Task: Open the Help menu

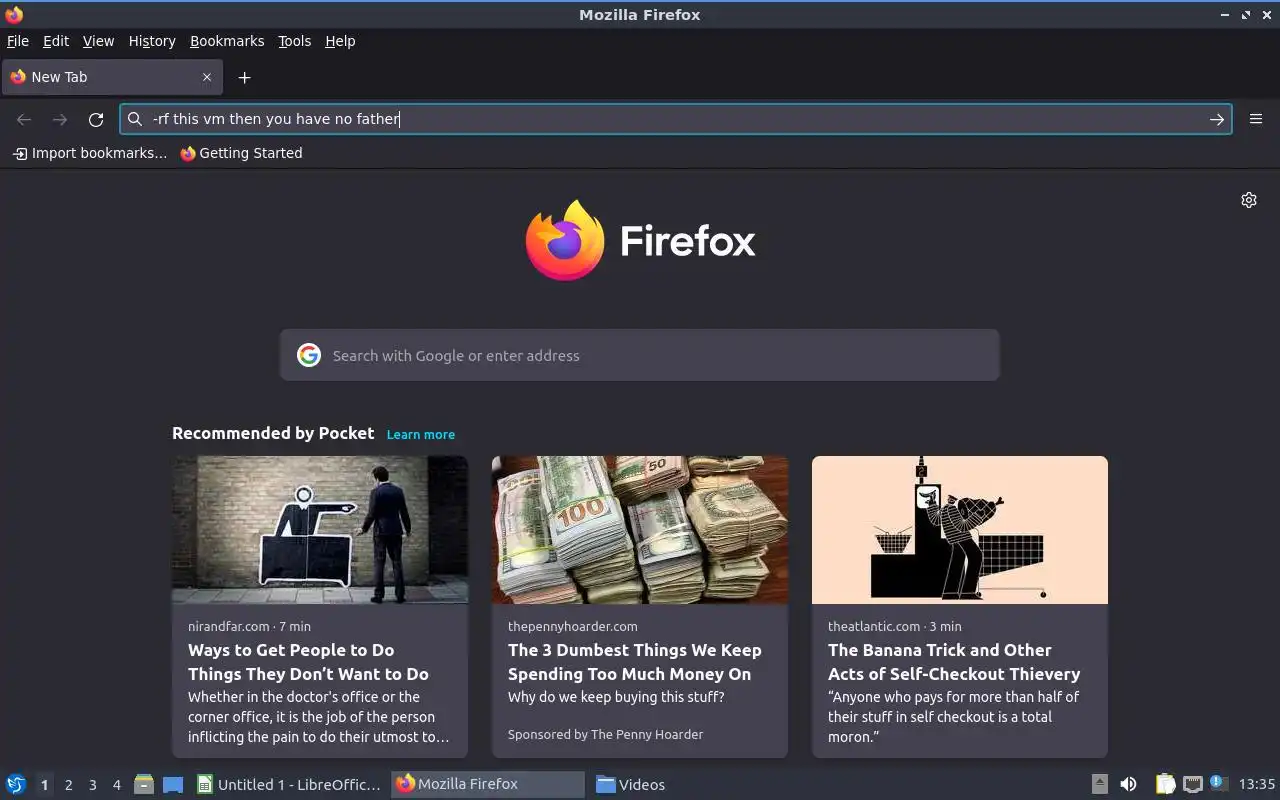Action: point(340,41)
